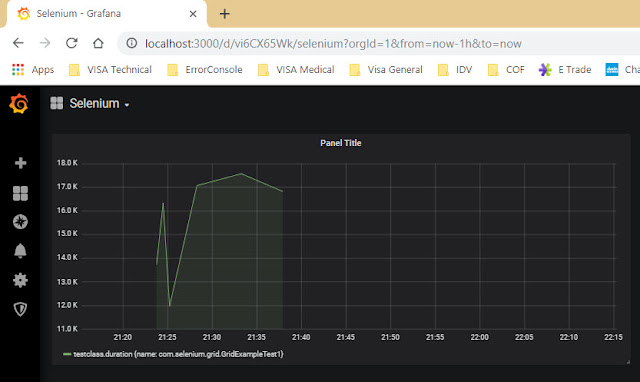This screenshot has height=382, width=640.
Task: Click the site information icon in address bar
Action: coord(131,43)
